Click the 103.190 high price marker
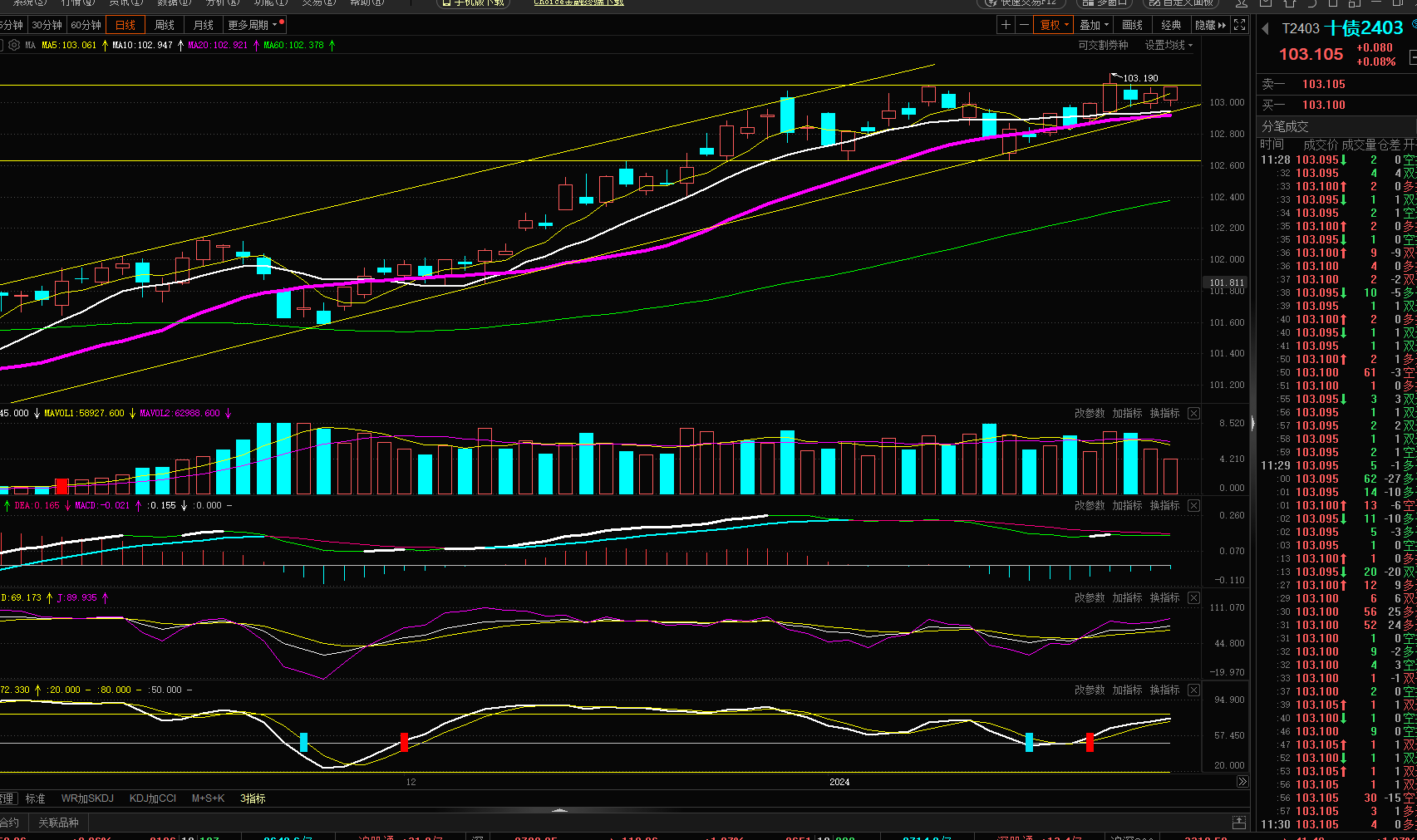Screen dimensions: 1417x840 click(1140, 78)
